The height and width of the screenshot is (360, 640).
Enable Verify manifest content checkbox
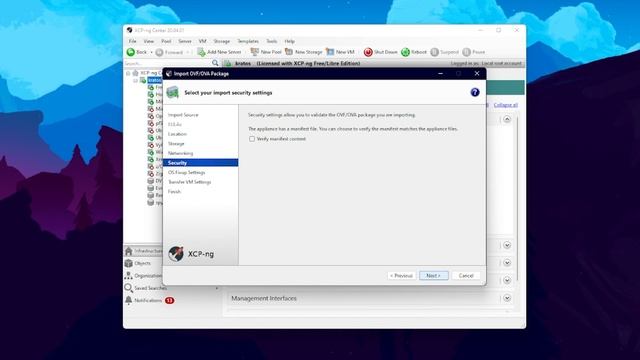(x=252, y=139)
